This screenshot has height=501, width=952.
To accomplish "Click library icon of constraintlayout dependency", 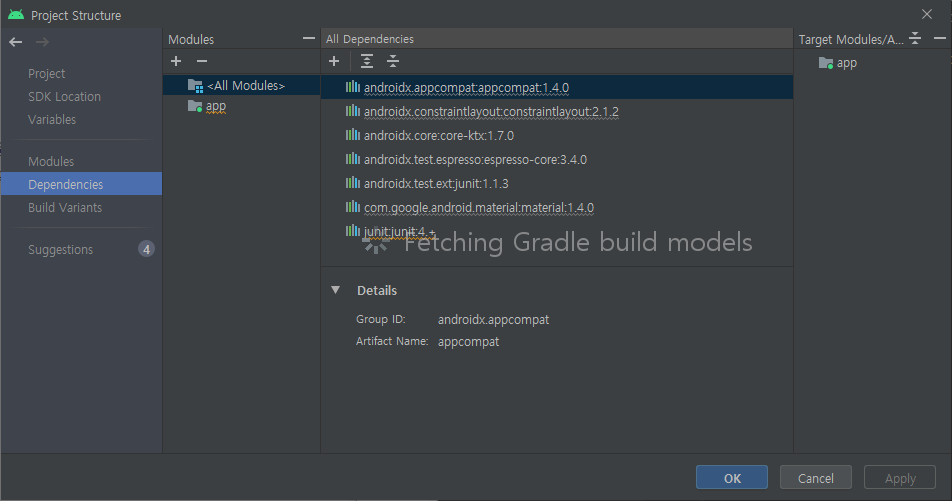I will tap(353, 111).
